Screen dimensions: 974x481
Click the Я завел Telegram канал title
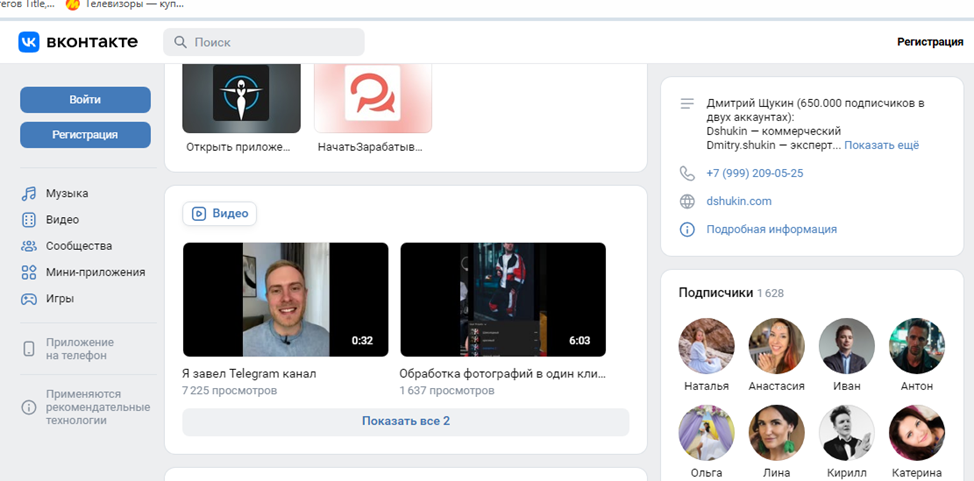[x=248, y=374]
